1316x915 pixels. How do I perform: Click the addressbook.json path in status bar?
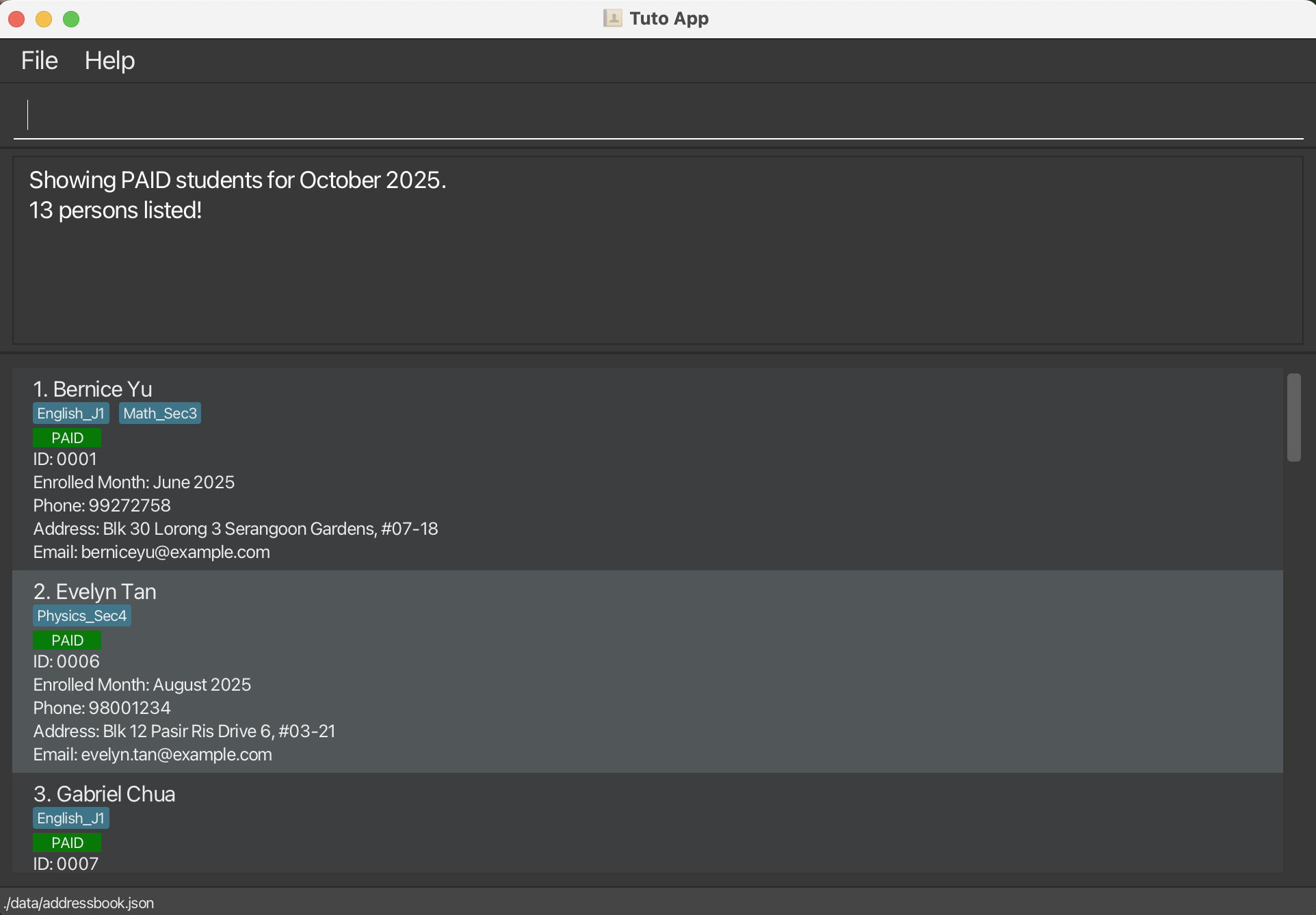coord(79,903)
